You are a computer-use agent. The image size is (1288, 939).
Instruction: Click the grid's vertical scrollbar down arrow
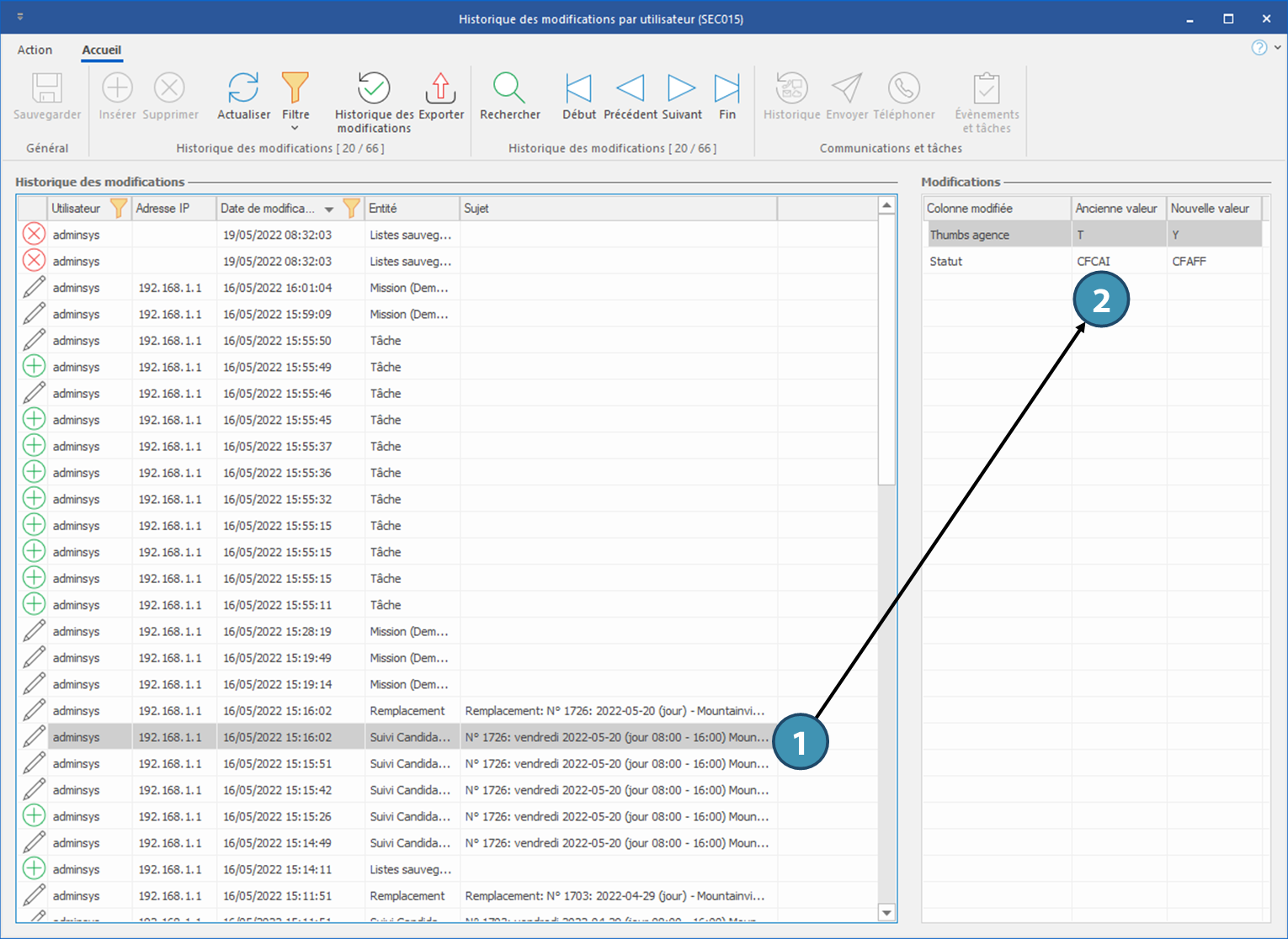coord(886,912)
